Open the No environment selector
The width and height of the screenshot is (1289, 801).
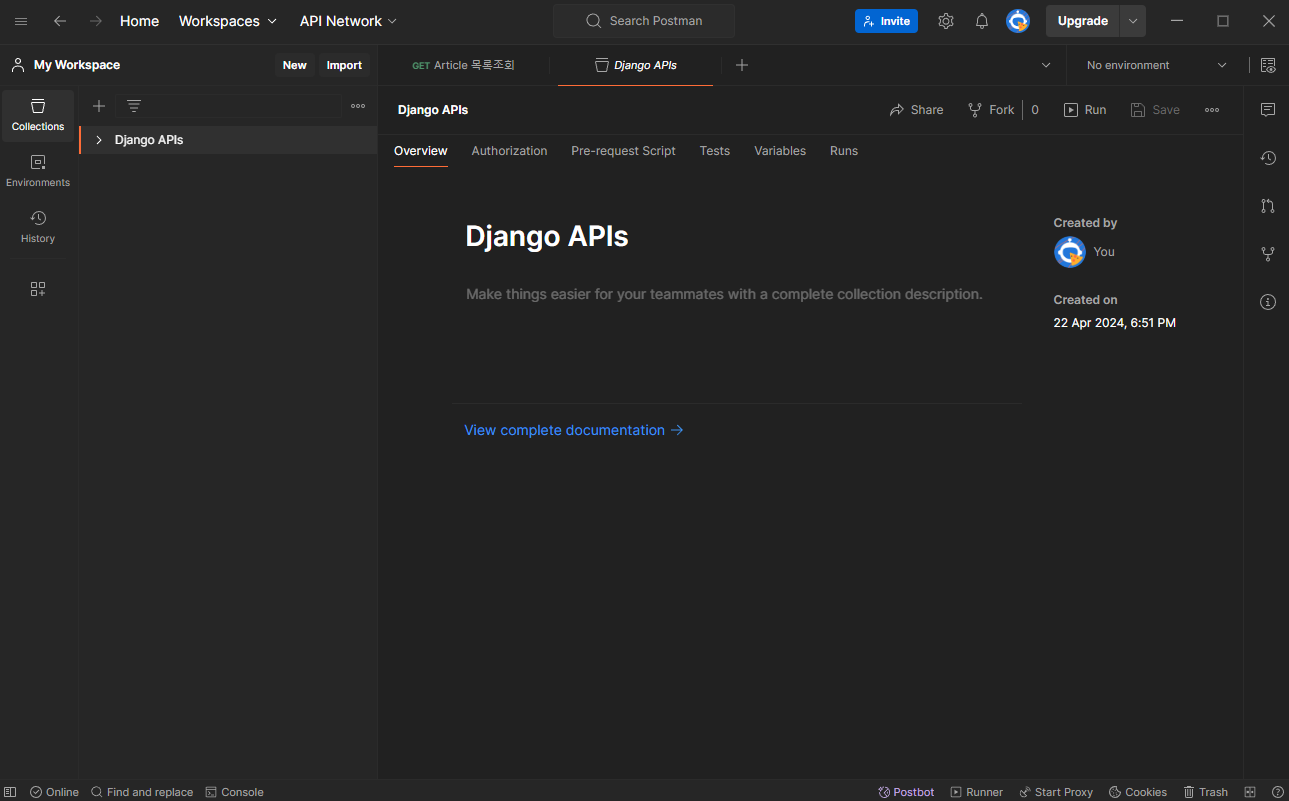pyautogui.click(x=1156, y=65)
